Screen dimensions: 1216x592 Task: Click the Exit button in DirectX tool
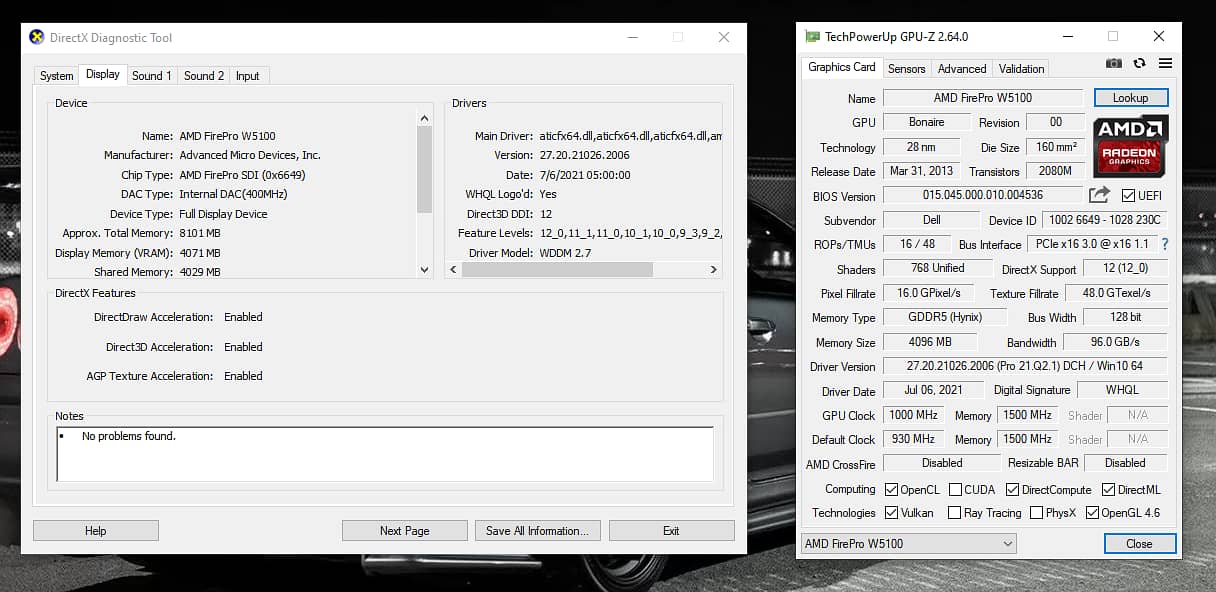[x=671, y=531]
